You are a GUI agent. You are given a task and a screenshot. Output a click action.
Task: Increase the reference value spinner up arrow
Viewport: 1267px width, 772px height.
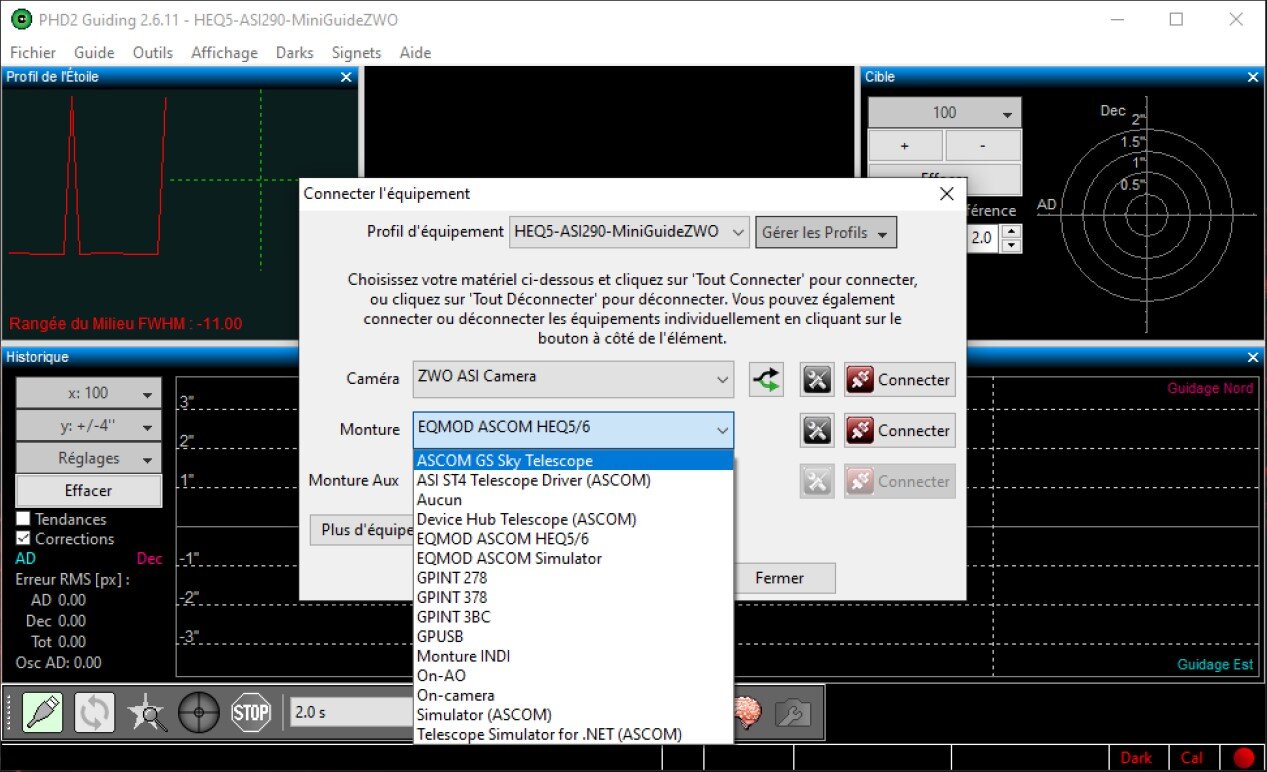1011,232
